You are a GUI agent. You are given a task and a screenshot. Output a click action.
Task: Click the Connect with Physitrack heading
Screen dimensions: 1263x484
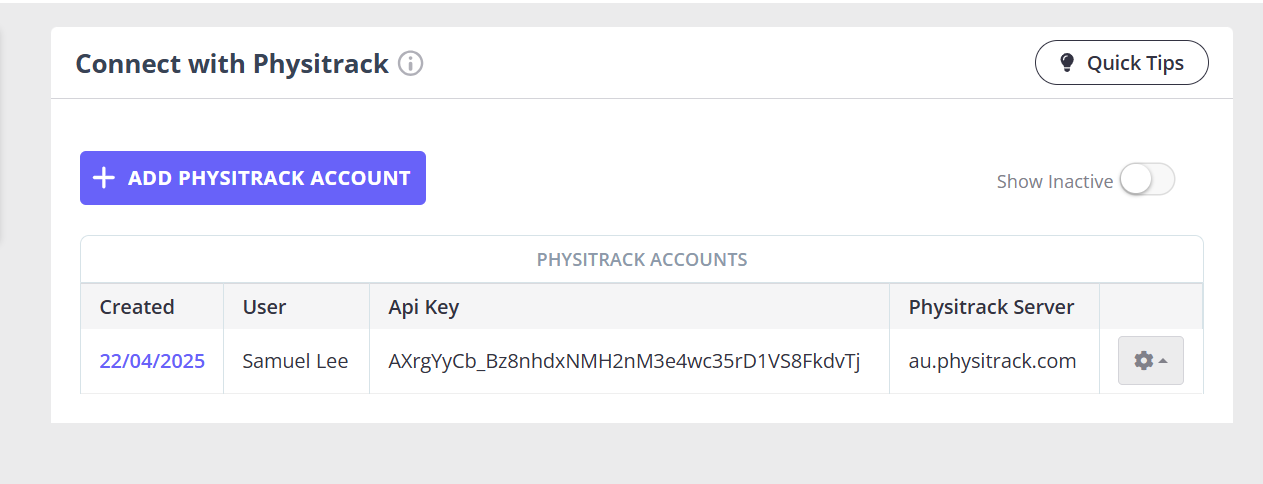pos(232,64)
